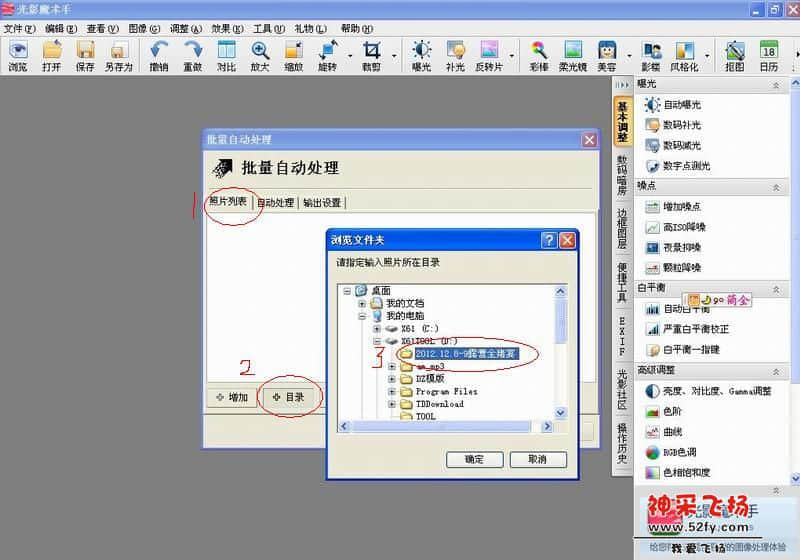Open a photo with 打开 icon

point(52,56)
